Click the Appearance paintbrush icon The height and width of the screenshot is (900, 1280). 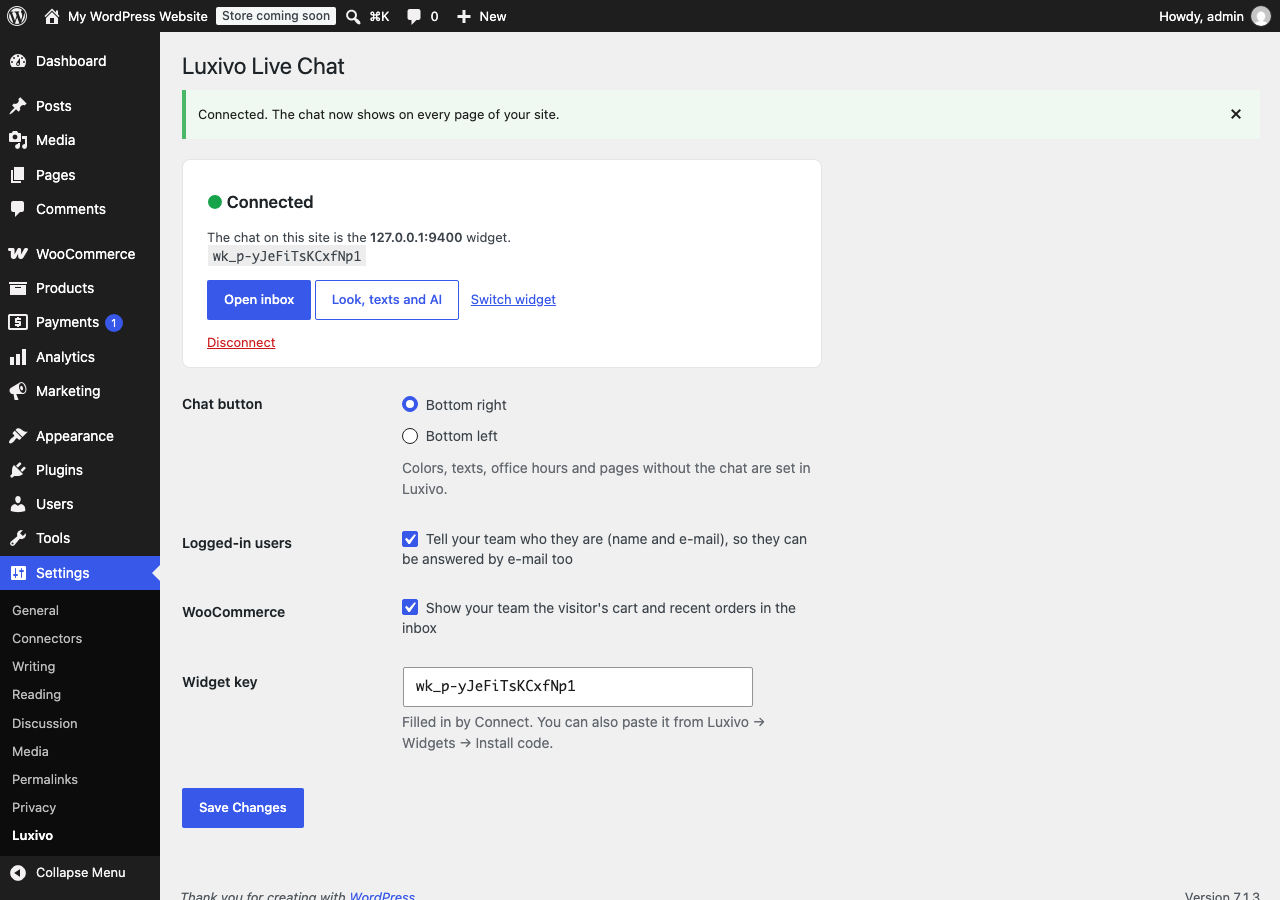coord(18,436)
